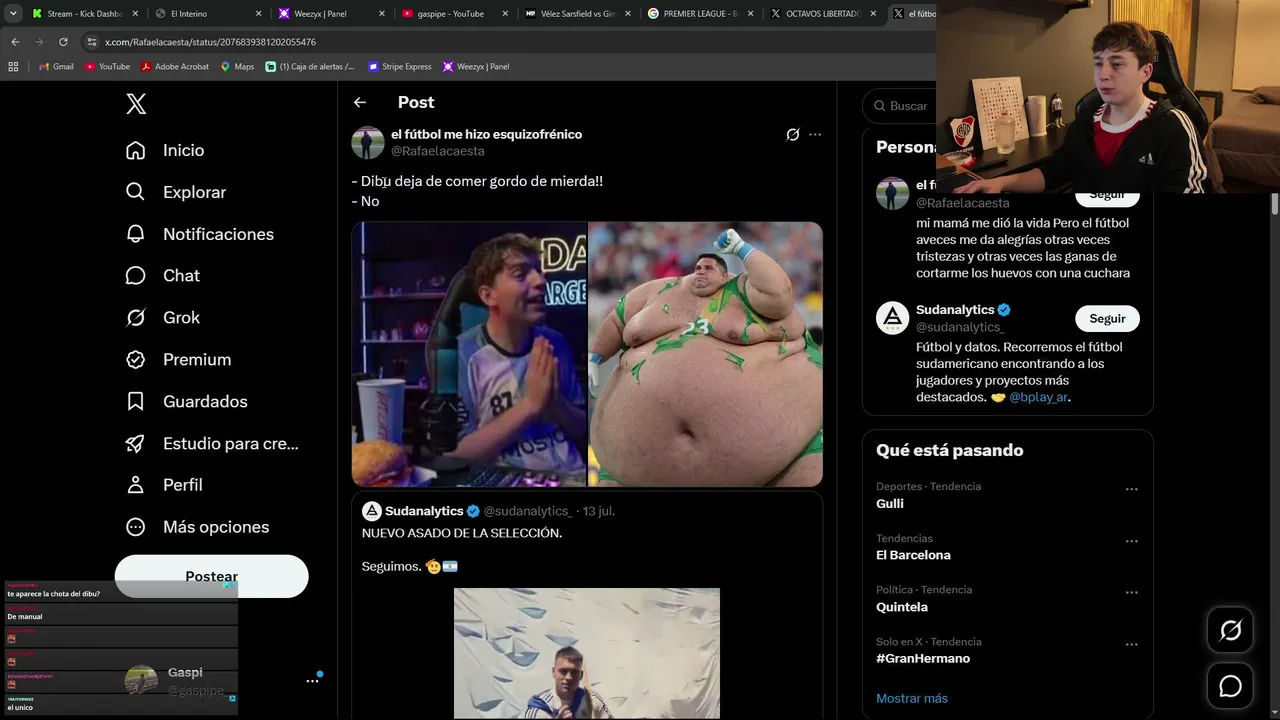Open more options for the Quintela trend
This screenshot has width=1280, height=720.
tap(1132, 593)
